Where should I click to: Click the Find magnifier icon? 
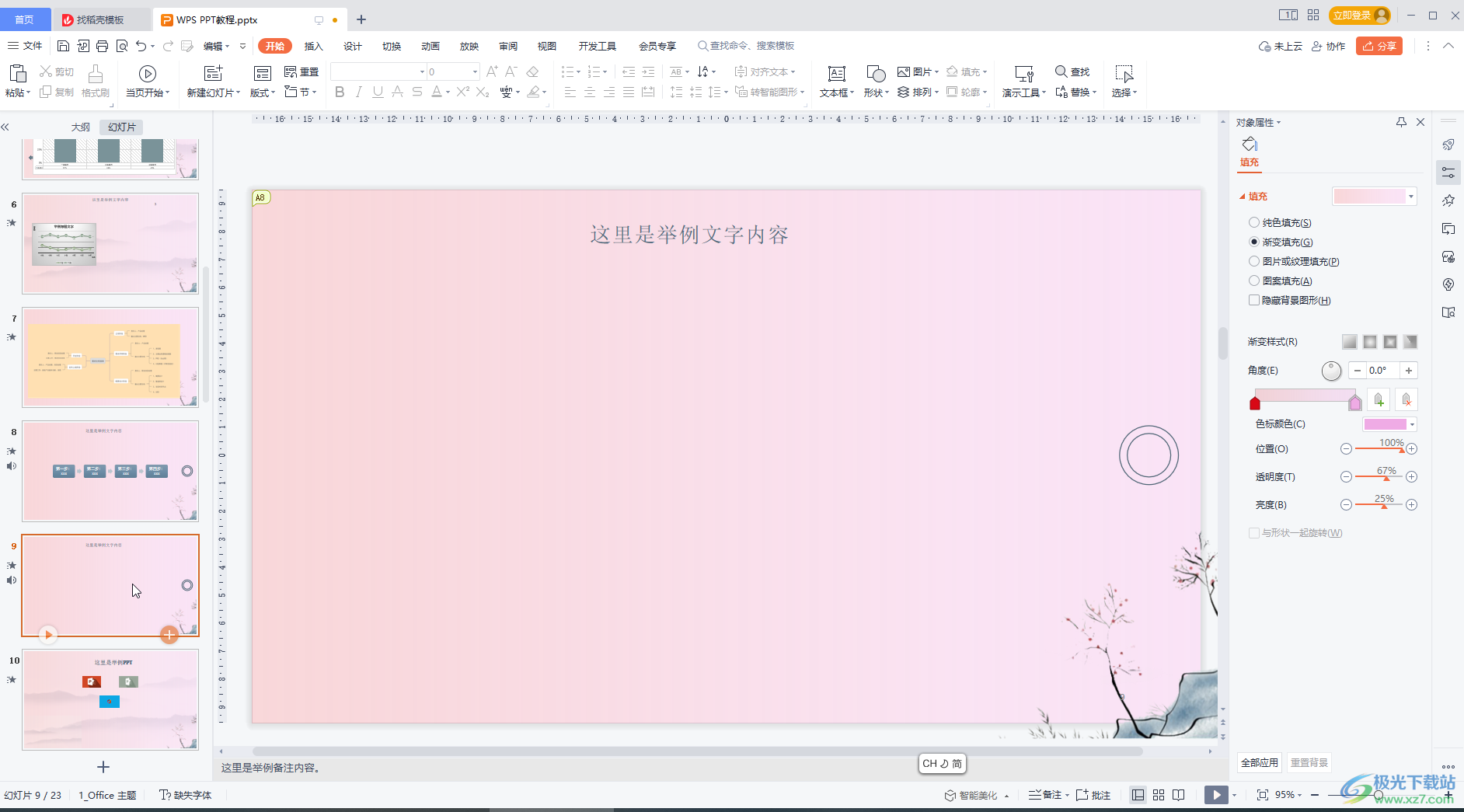[1061, 71]
